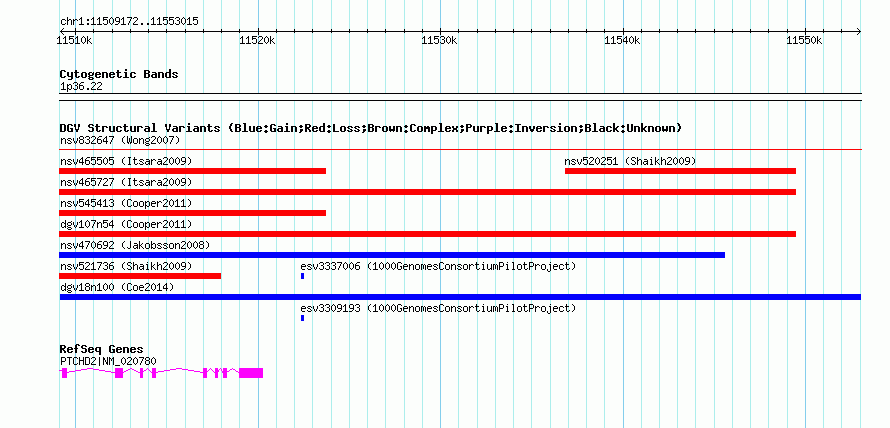Click the red bar for nsv545413

click(x=192, y=213)
